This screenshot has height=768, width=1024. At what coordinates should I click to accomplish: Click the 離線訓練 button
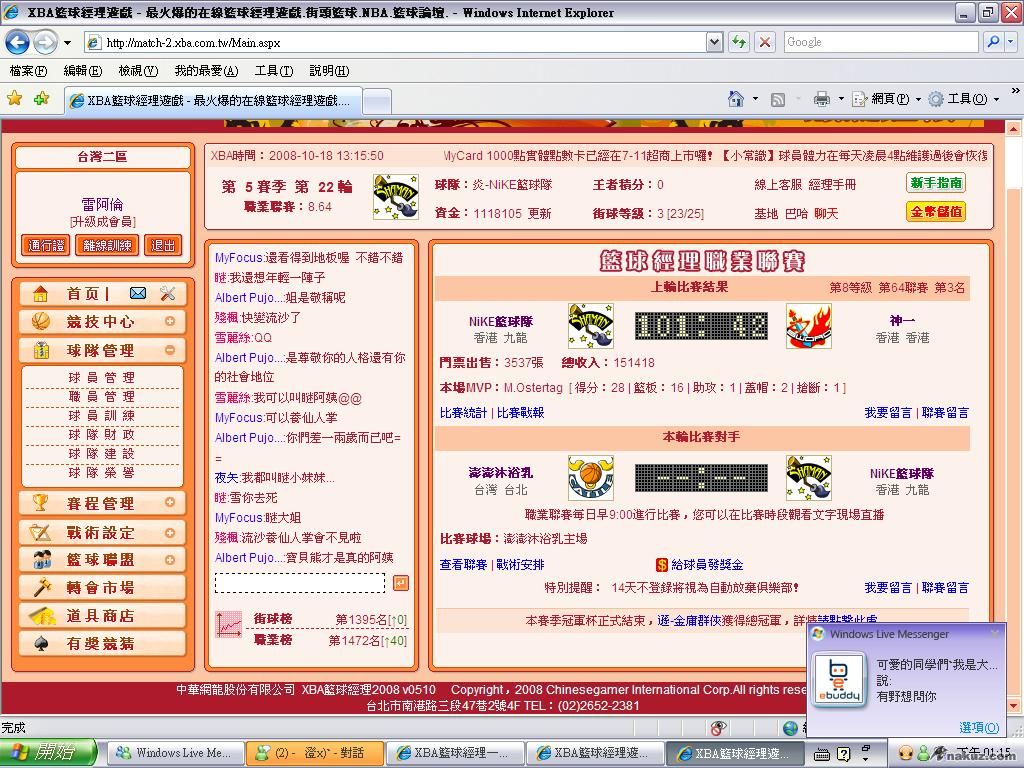coord(107,246)
